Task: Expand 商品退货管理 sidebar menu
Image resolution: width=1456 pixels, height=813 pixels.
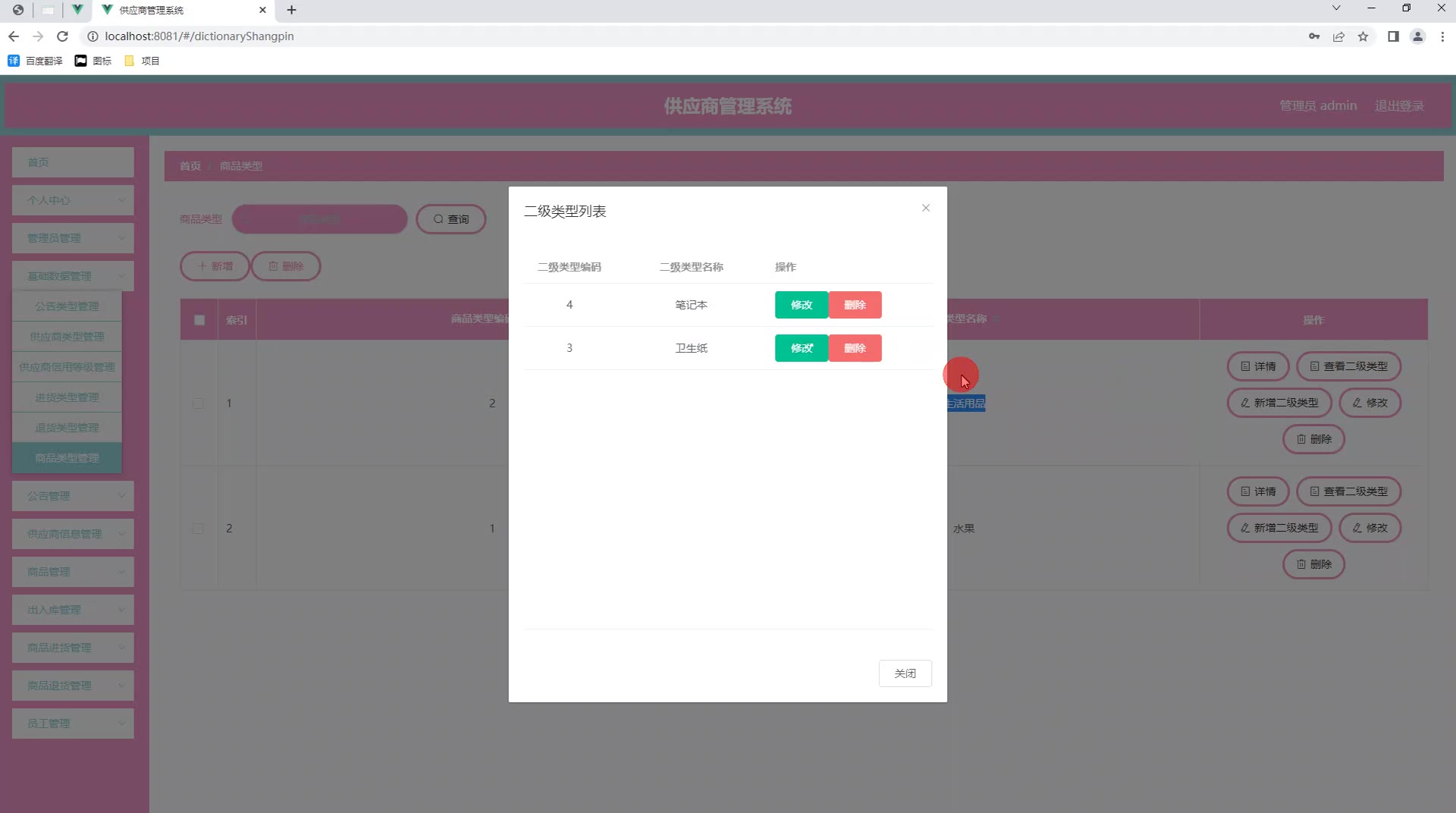Action: (73, 686)
